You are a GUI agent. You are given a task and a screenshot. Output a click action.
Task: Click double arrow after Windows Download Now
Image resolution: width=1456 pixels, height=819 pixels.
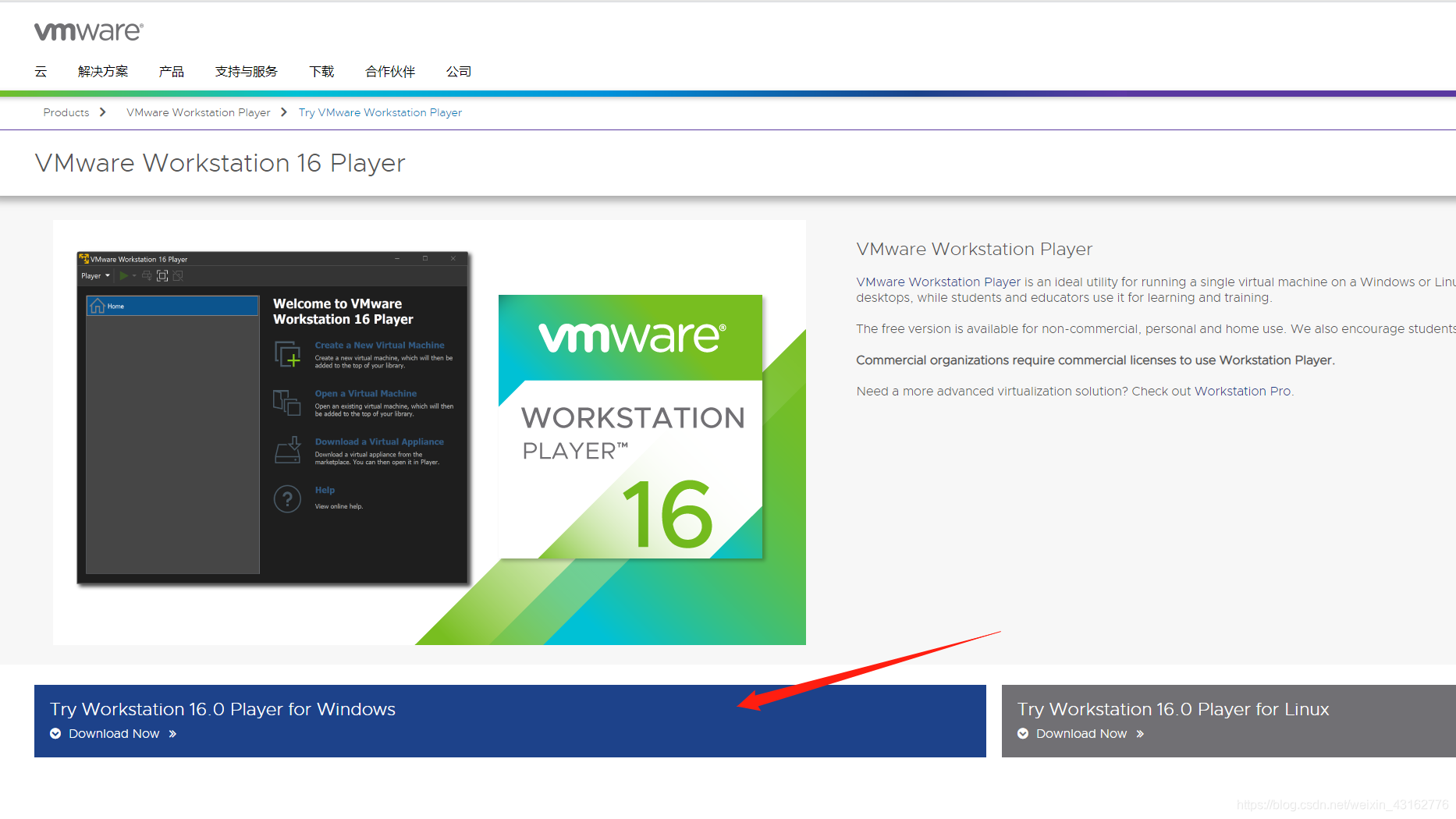point(172,734)
